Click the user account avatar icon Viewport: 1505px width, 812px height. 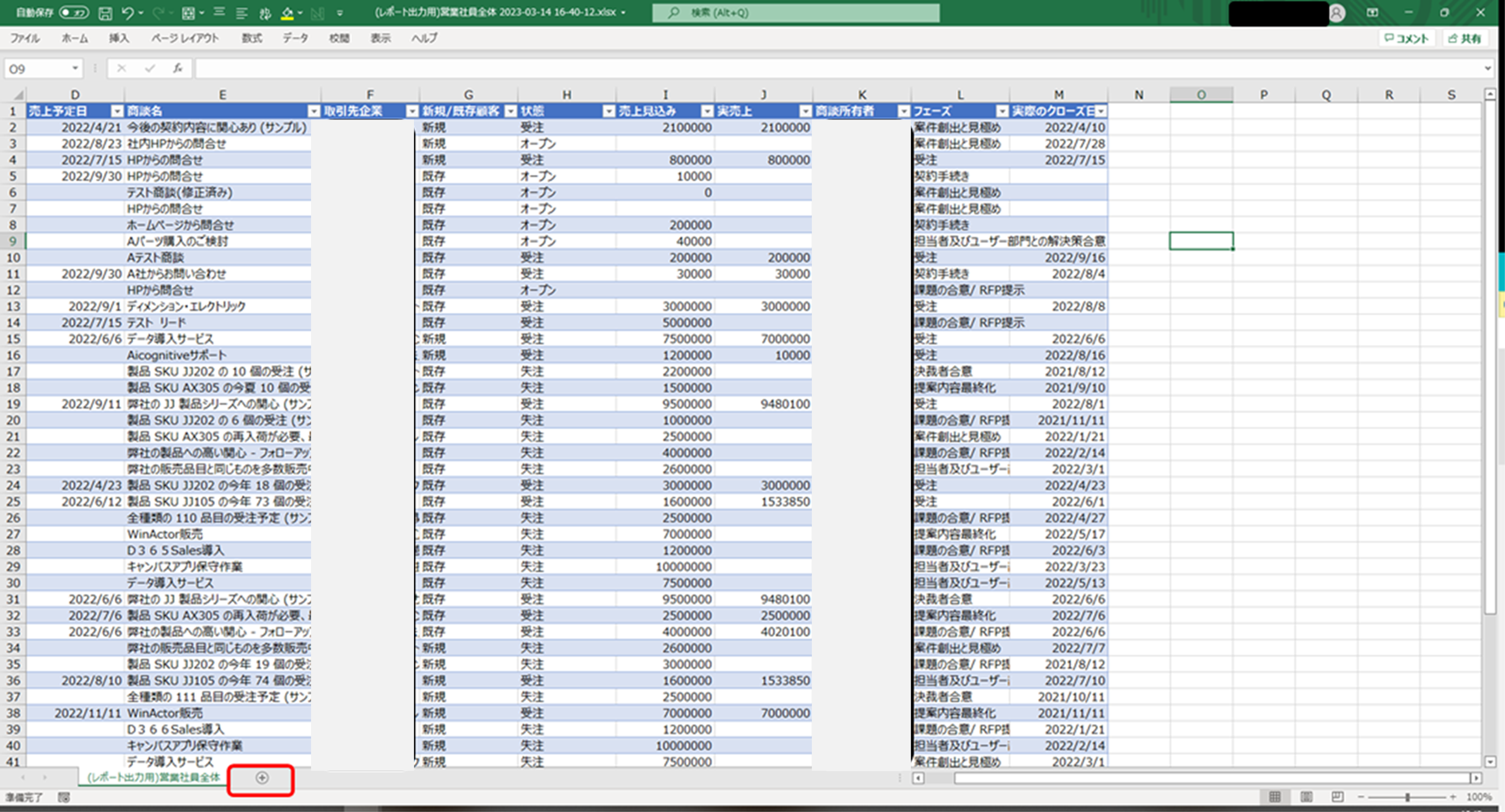(1337, 13)
